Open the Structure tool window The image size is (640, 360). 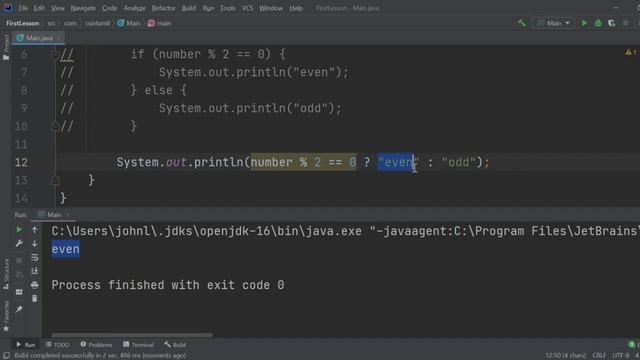pos(6,273)
